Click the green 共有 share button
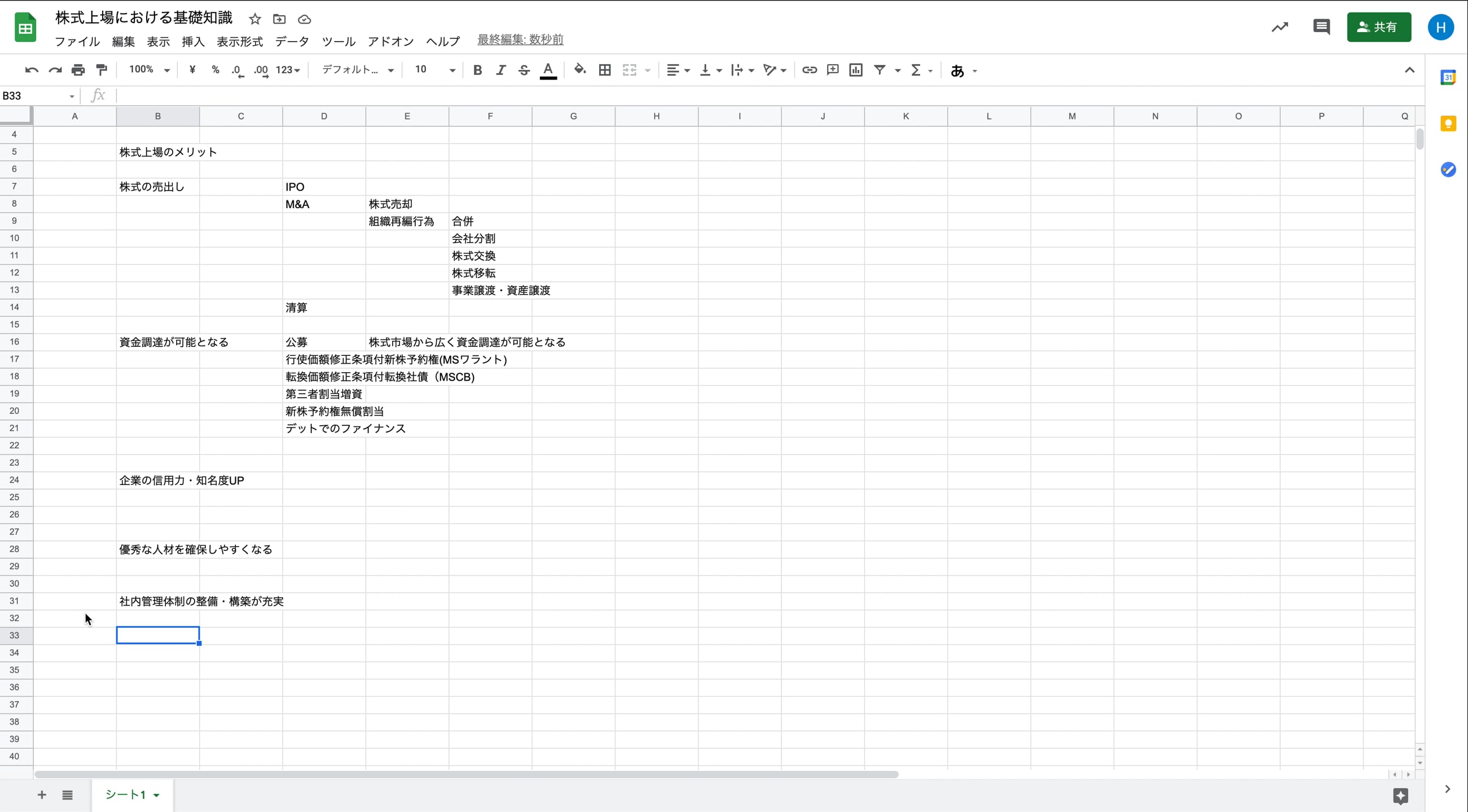This screenshot has height=812, width=1468. 1378,27
